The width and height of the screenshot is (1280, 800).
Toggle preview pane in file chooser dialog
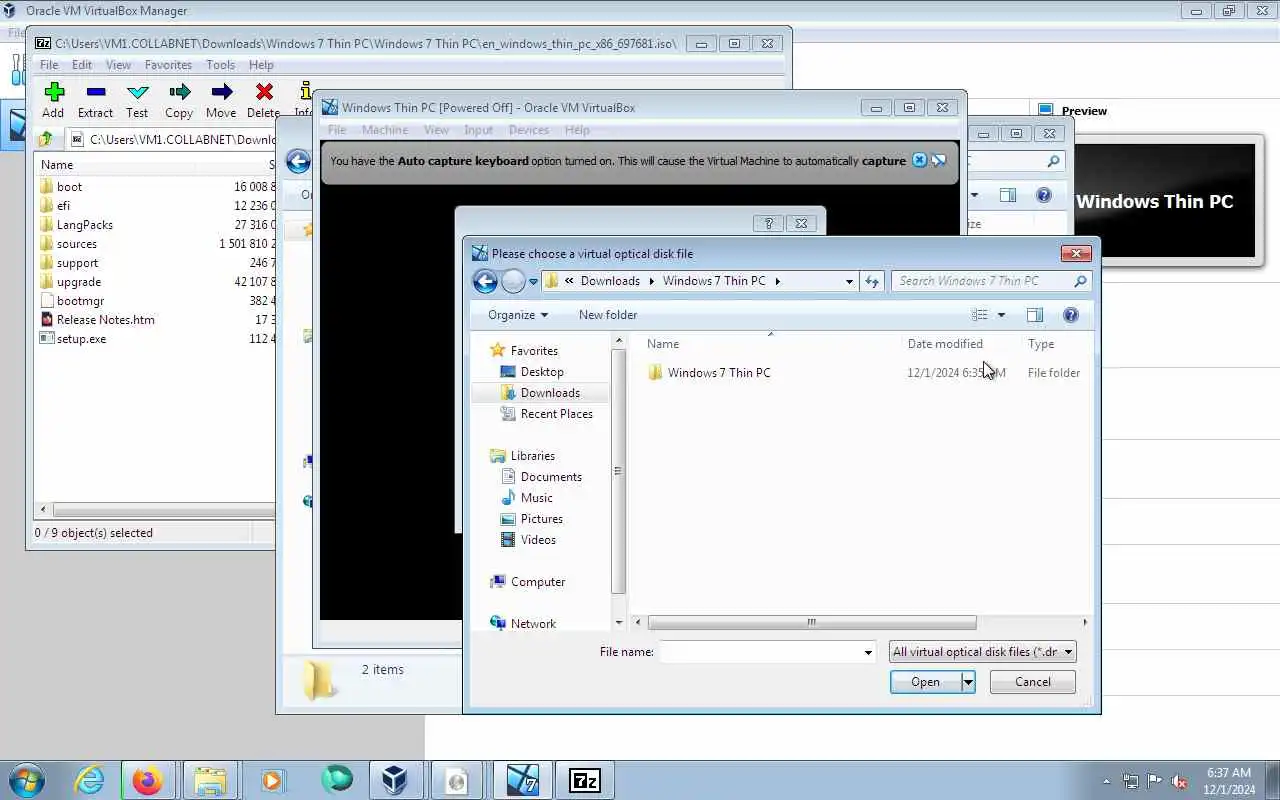click(1035, 315)
